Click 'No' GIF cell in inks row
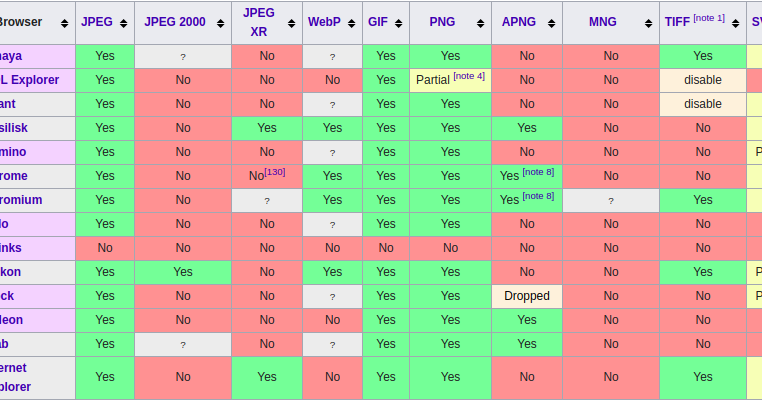762x400 pixels. pos(386,248)
